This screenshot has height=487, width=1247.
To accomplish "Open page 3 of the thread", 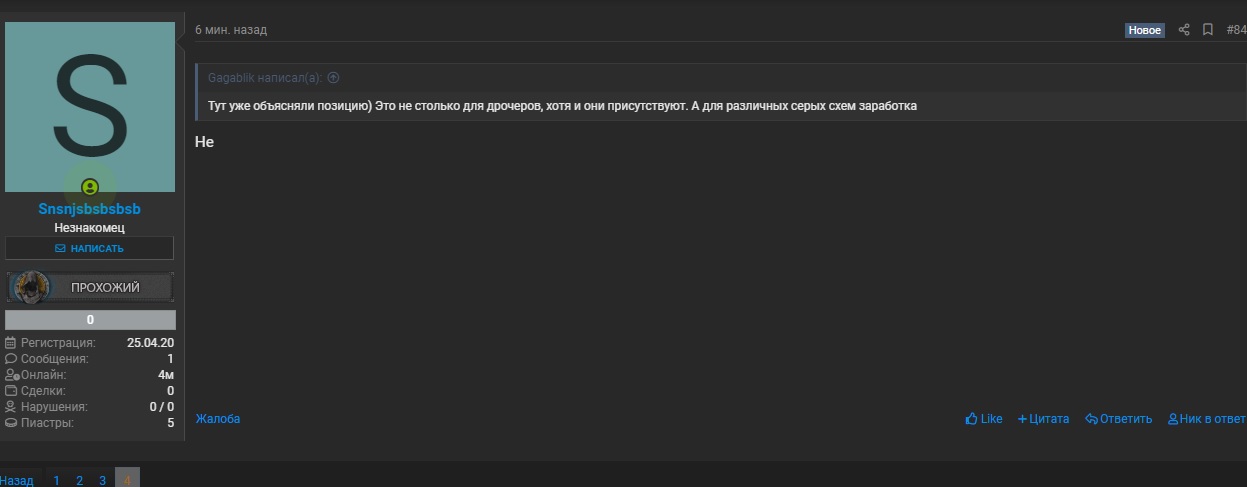I will [102, 480].
